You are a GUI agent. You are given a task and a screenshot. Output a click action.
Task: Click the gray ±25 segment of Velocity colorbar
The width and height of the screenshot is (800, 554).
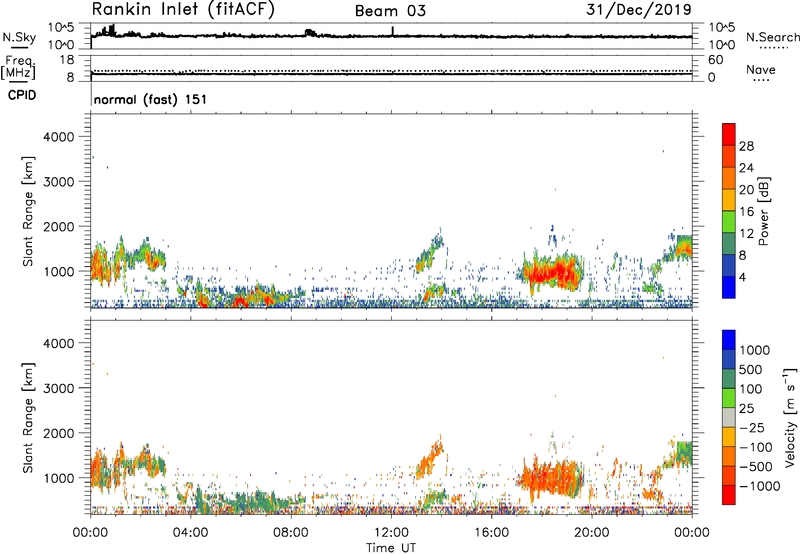(x=729, y=417)
